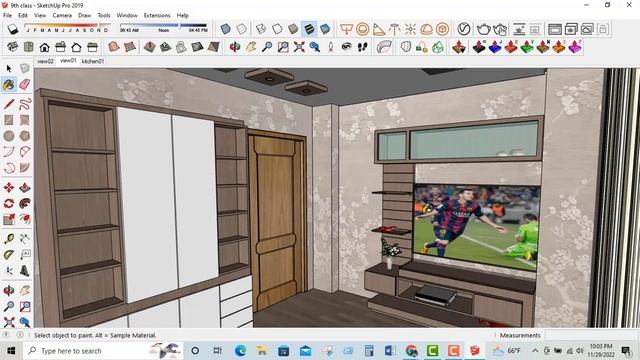Viewport: 640px width, 360px height.
Task: Activate the Offset tool
Action: click(24, 219)
